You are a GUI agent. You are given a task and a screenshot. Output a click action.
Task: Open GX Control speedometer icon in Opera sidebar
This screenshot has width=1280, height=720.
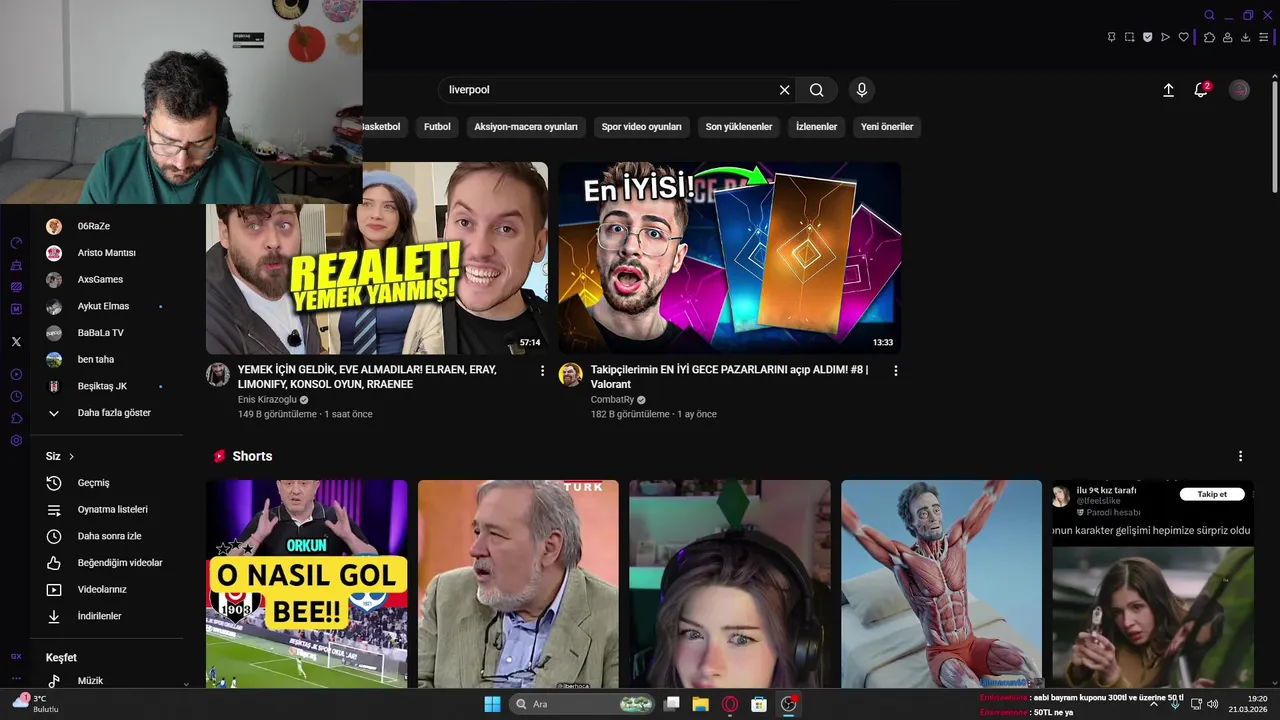16,243
